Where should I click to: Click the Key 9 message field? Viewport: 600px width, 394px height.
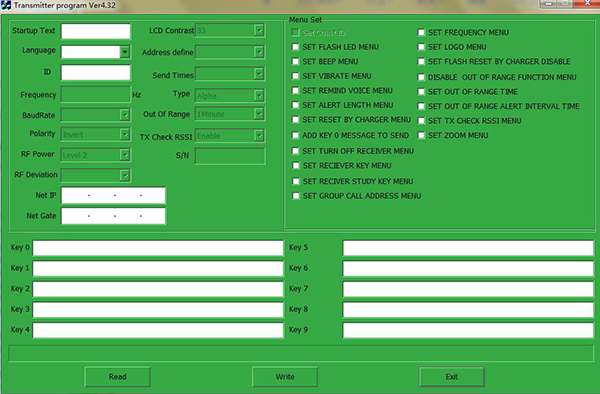pos(468,331)
